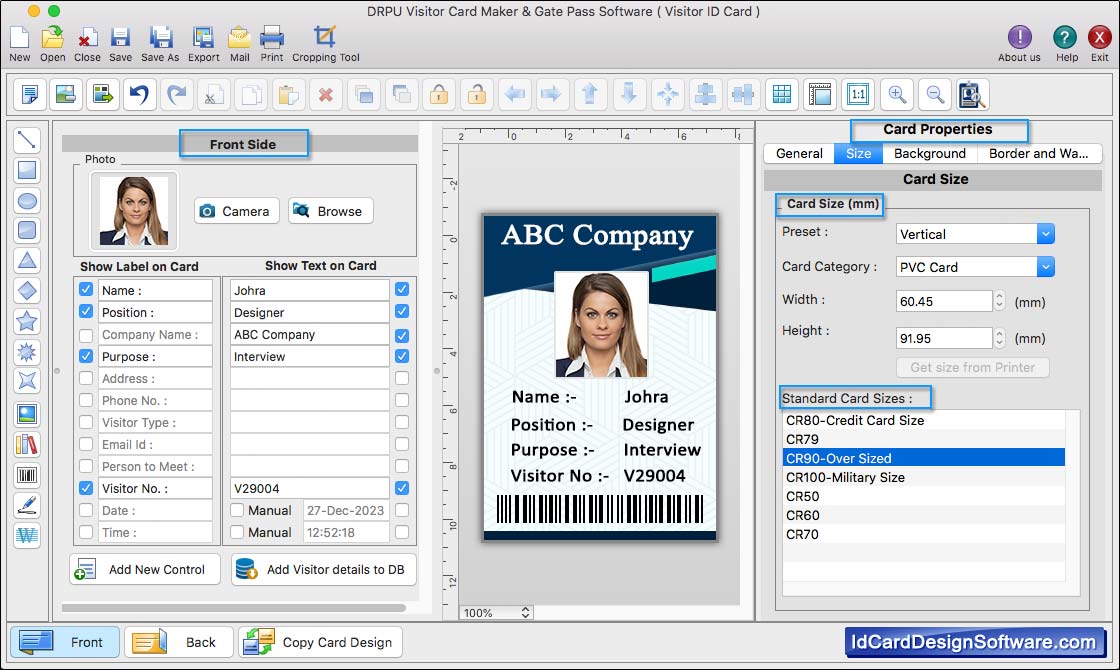The height and width of the screenshot is (670, 1120).
Task: Click Add Visitor details to DB
Action: (x=324, y=569)
